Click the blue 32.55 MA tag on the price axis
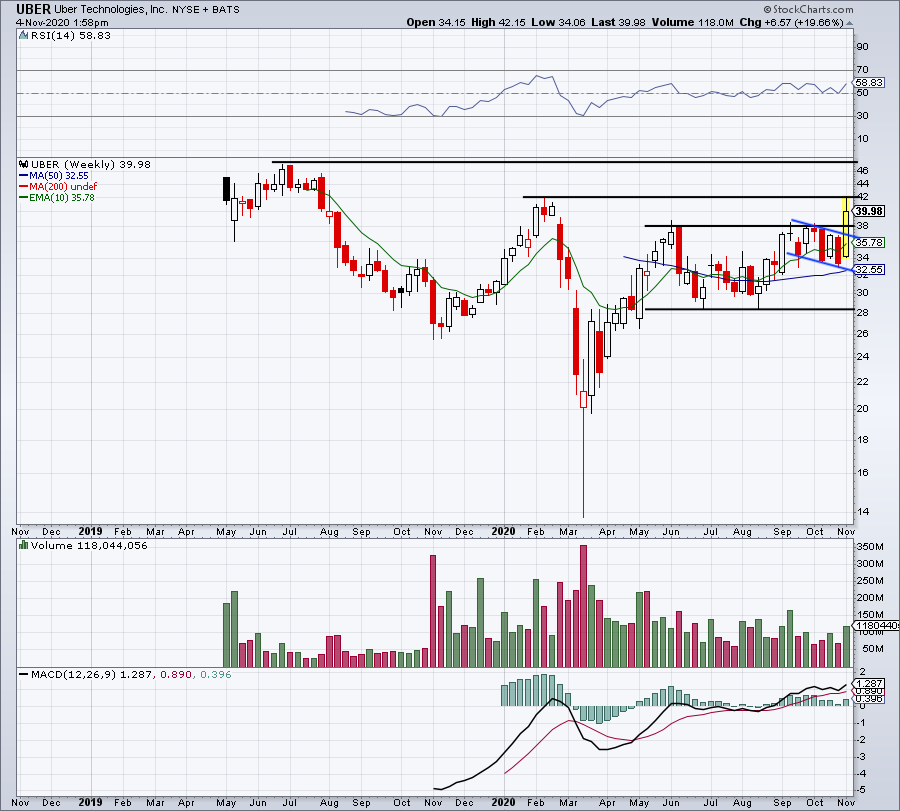The image size is (900, 811). click(x=869, y=269)
